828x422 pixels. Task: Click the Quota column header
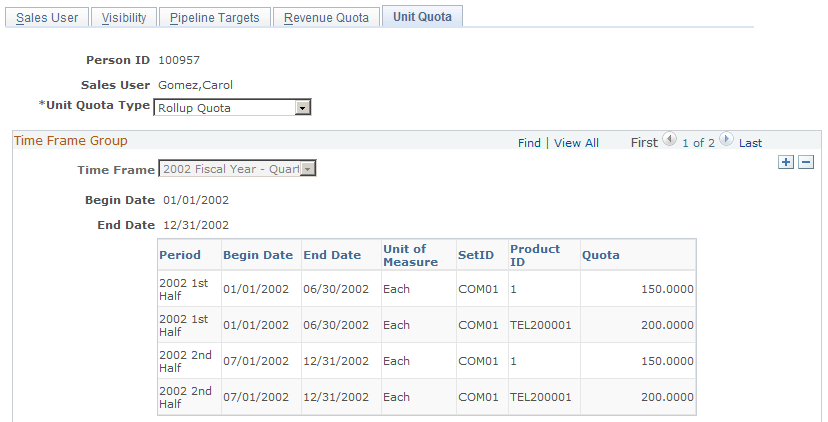pyautogui.click(x=600, y=255)
